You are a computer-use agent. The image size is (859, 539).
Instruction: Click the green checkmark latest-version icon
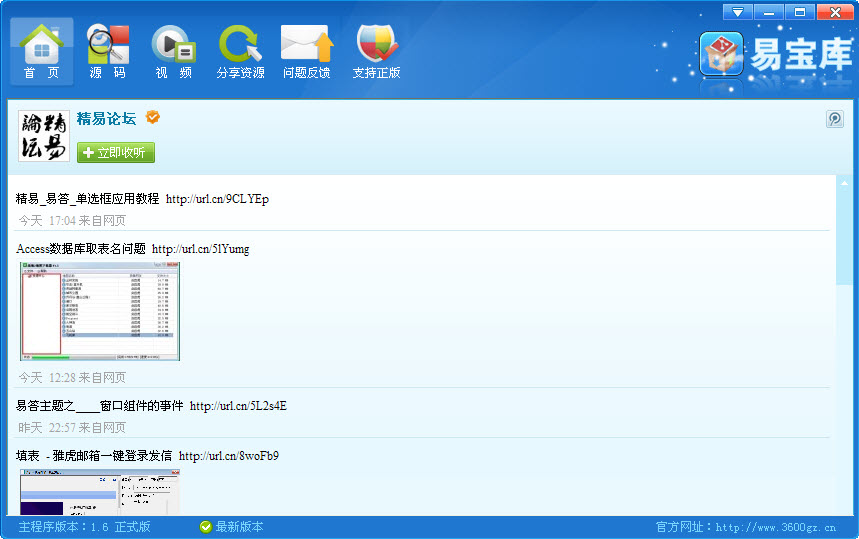pos(205,527)
